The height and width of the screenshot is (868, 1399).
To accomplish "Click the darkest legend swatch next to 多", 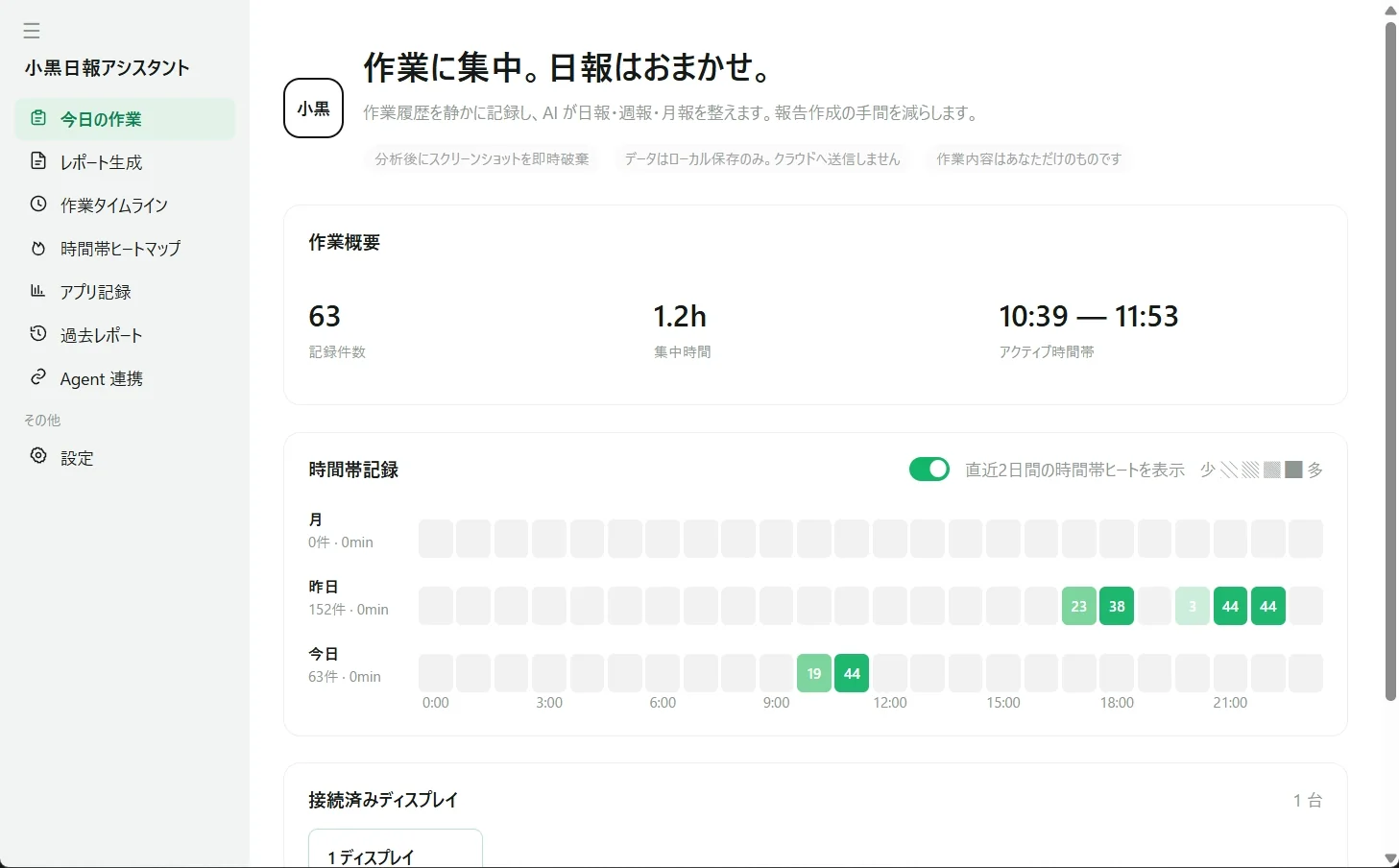I will 1293,470.
